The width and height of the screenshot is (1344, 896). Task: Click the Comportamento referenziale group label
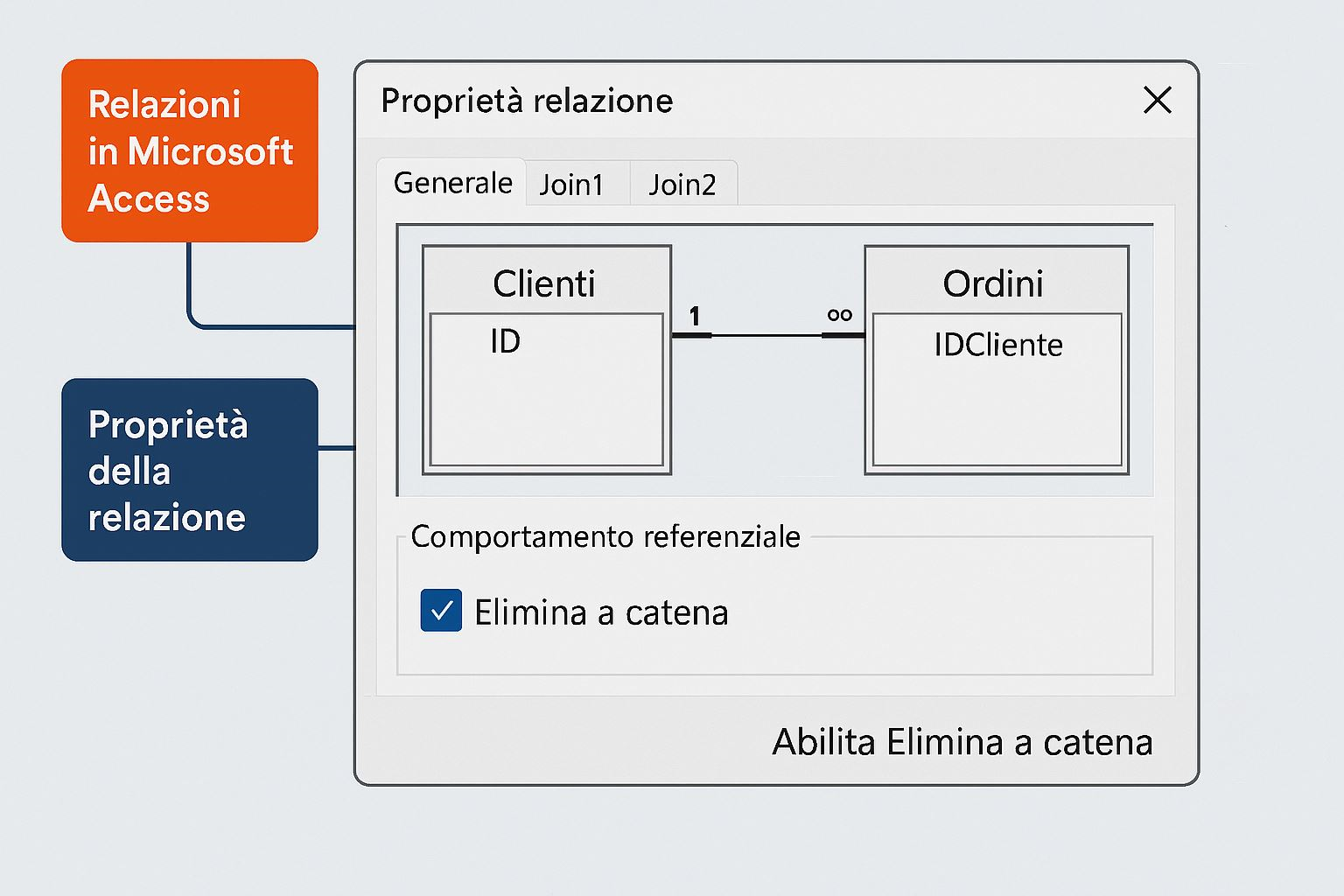(605, 536)
